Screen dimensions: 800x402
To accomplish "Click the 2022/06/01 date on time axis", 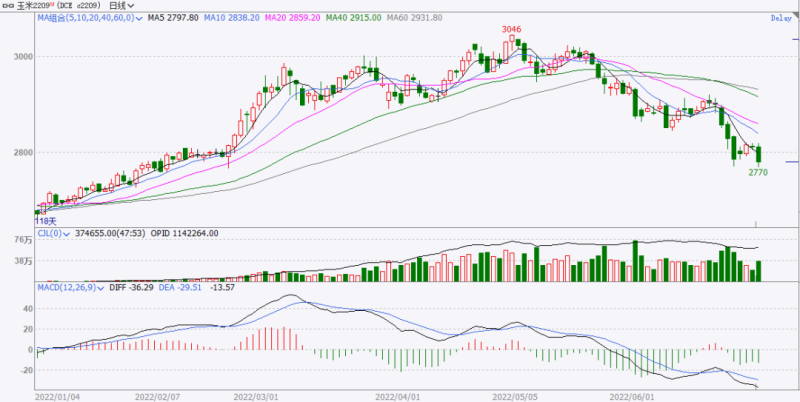I will pyautogui.click(x=646, y=396).
